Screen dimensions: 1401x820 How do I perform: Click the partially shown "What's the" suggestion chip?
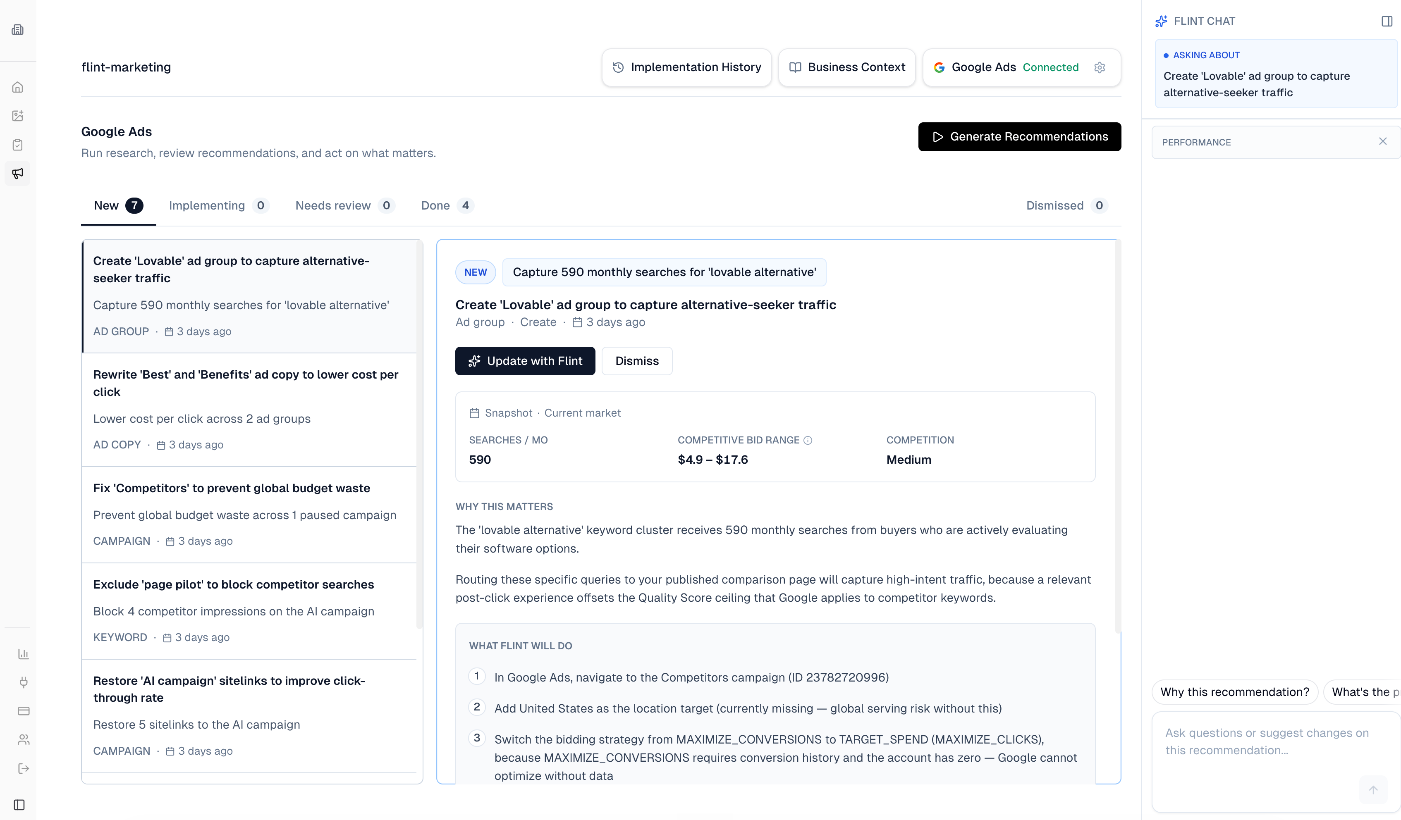pyautogui.click(x=1362, y=692)
